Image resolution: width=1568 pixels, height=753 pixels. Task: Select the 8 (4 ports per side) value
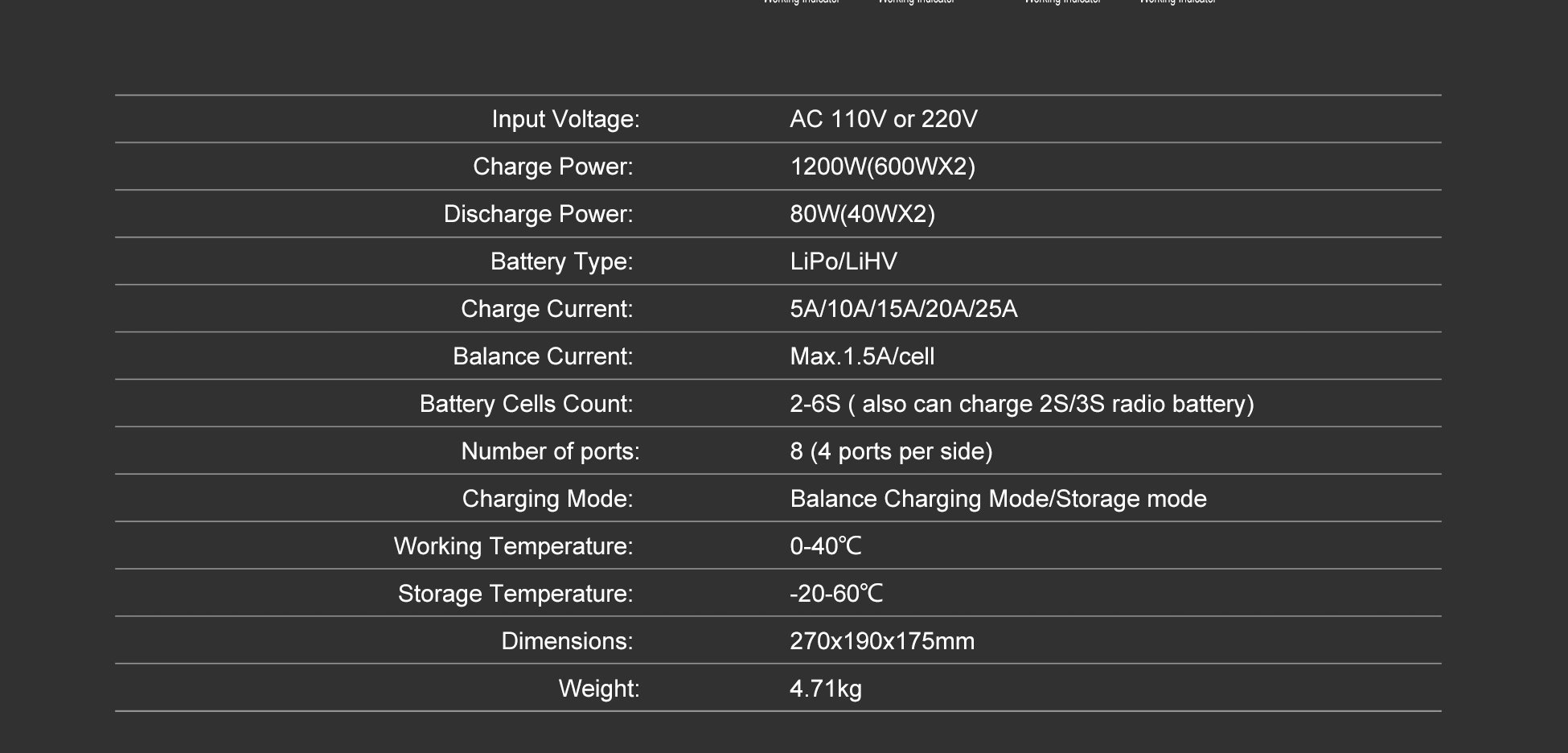point(891,451)
